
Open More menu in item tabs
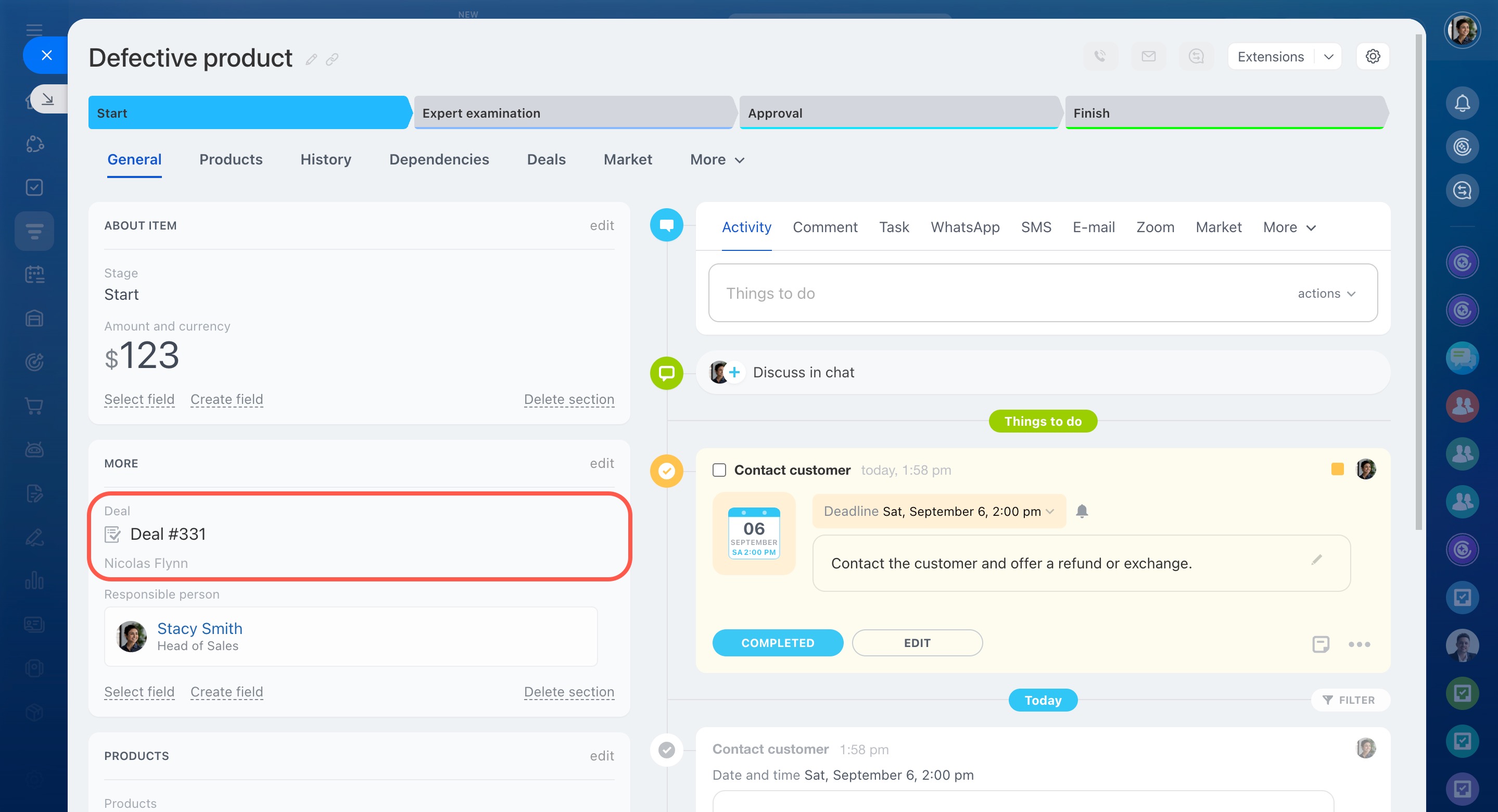point(716,160)
